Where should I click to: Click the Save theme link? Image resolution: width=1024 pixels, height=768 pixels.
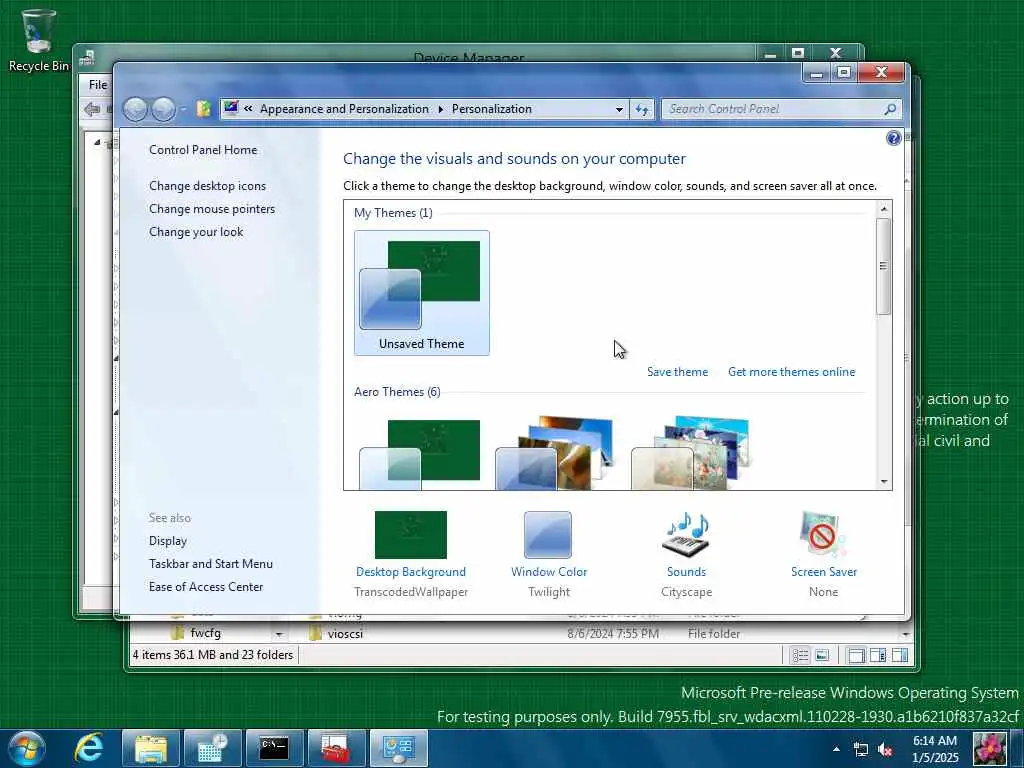[677, 372]
